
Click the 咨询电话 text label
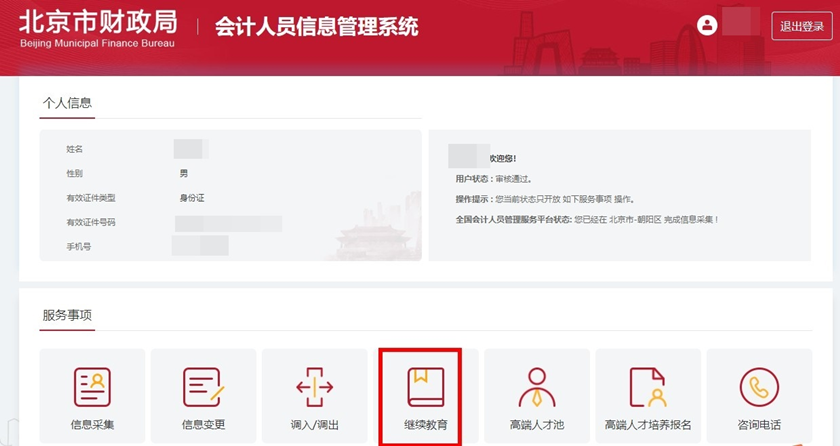tap(759, 425)
